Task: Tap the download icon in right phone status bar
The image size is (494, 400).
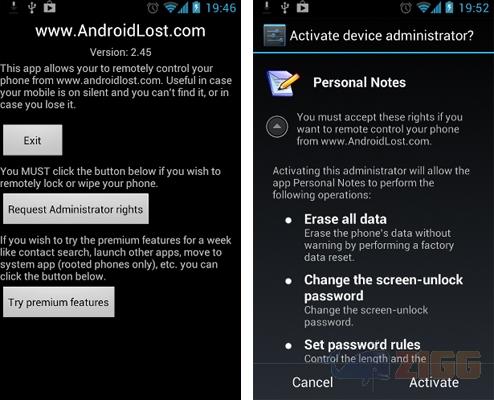Action: [x=267, y=7]
